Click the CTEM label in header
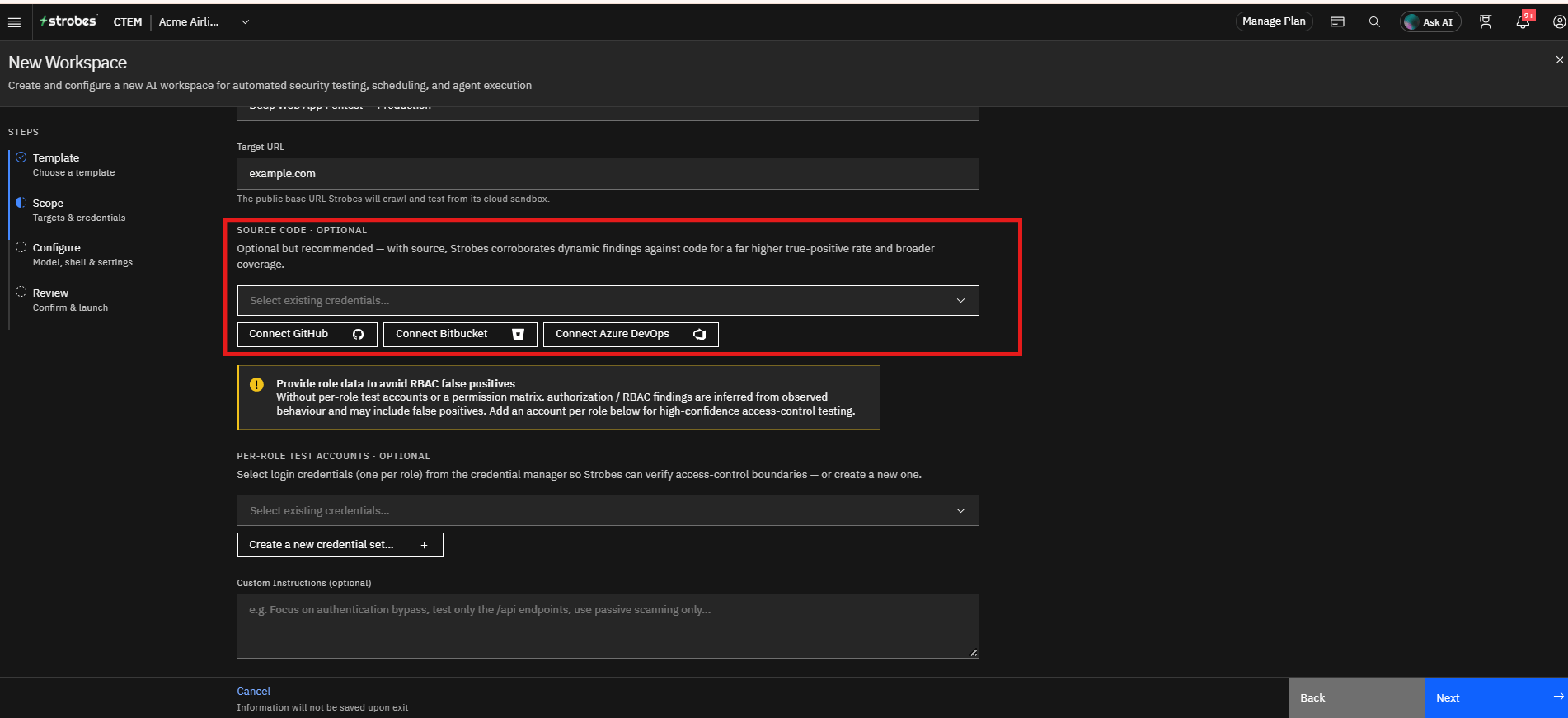Screen dimensions: 1568x718 pos(128,22)
